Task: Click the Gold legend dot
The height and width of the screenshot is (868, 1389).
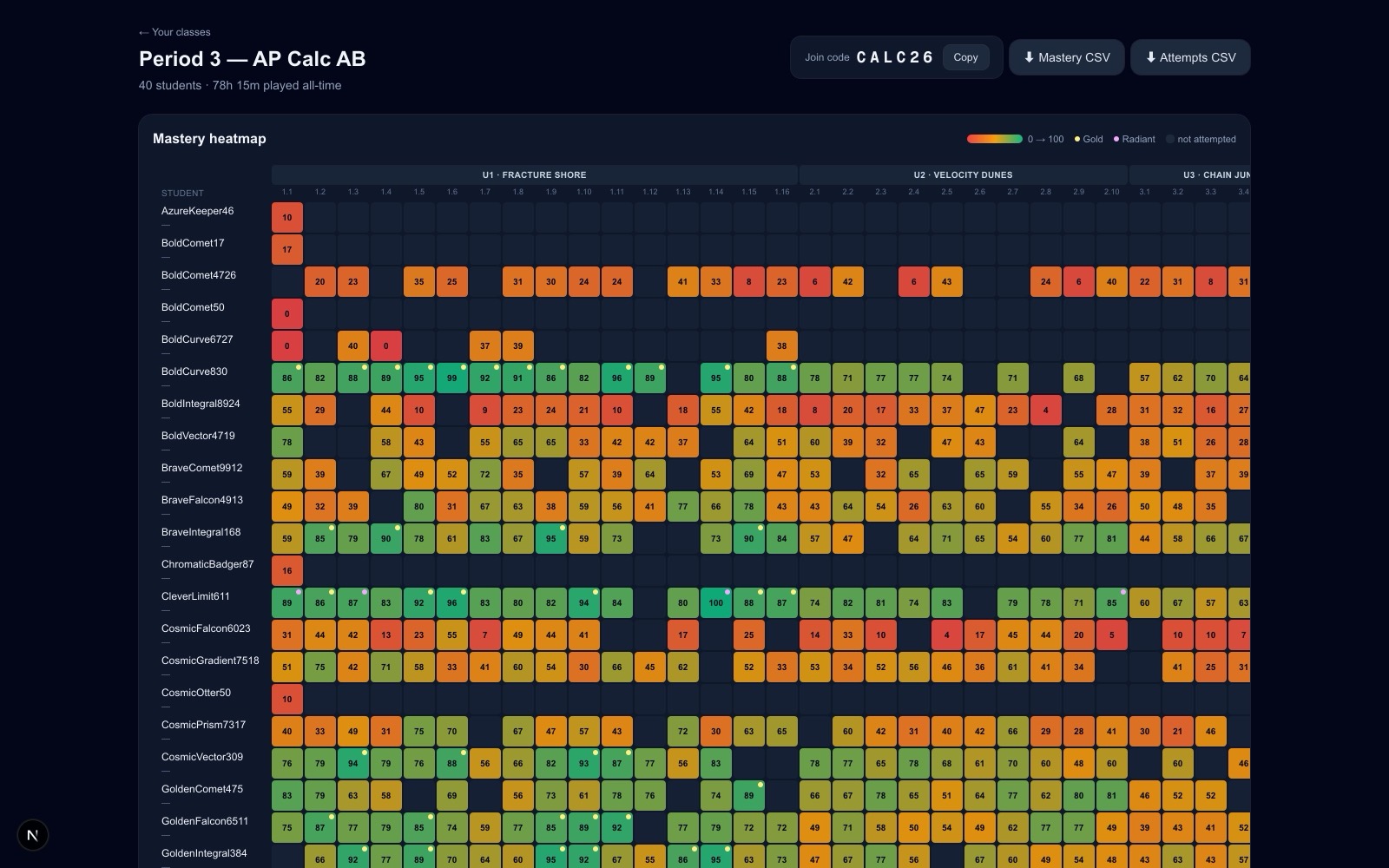Action: (x=1077, y=139)
